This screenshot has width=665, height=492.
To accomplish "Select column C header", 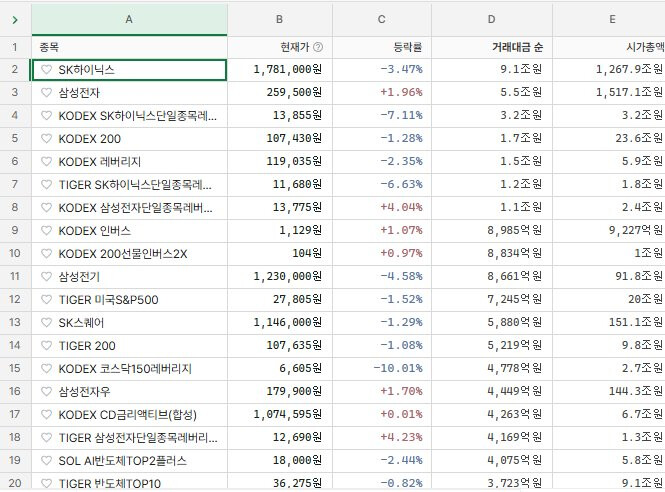I will (x=382, y=20).
